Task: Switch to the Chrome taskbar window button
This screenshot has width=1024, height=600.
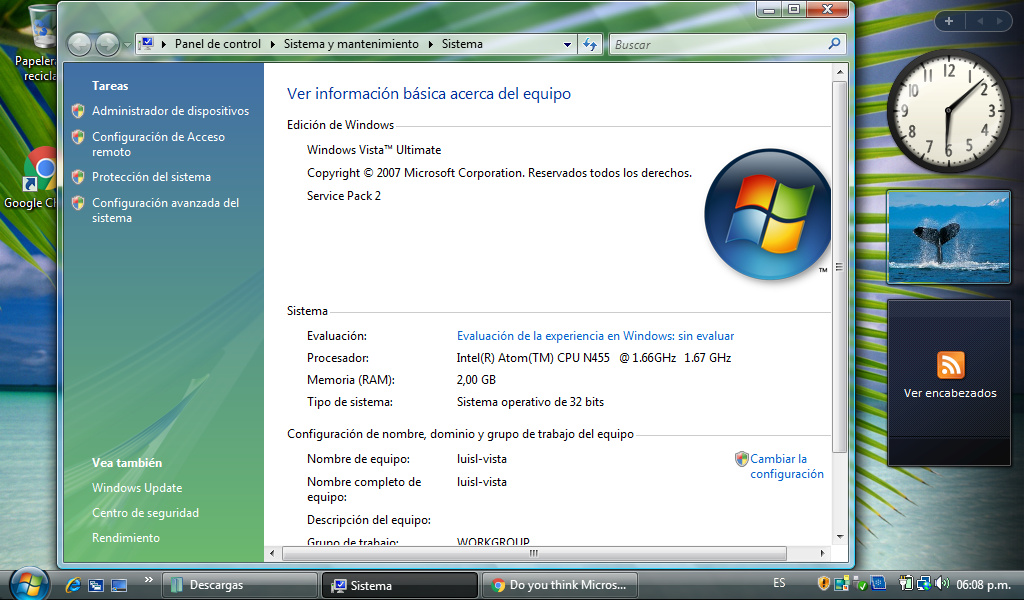Action: [560, 585]
